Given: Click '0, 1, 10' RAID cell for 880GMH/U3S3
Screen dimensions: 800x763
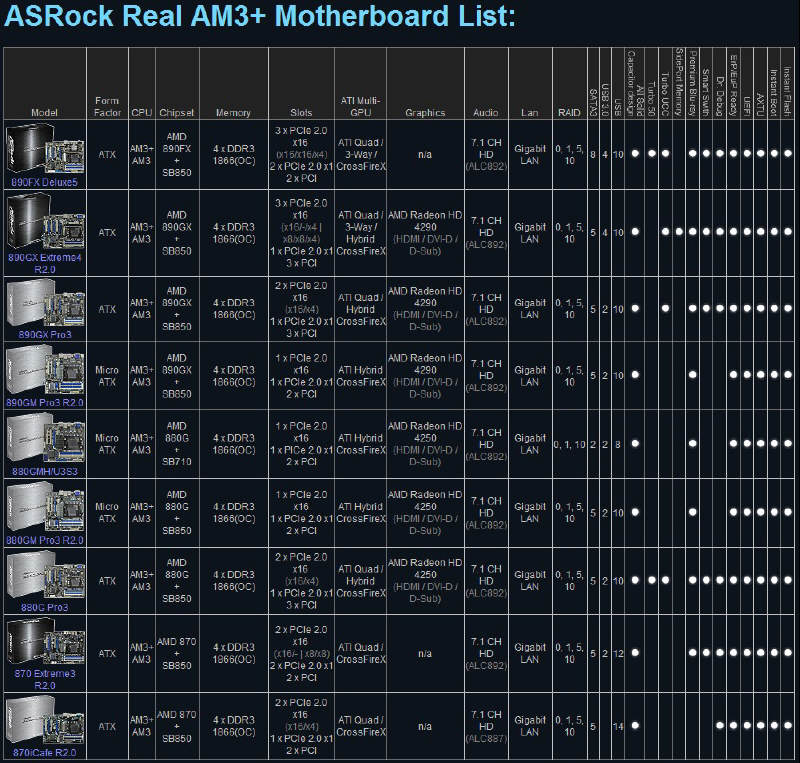Looking at the screenshot, I should tap(569, 445).
